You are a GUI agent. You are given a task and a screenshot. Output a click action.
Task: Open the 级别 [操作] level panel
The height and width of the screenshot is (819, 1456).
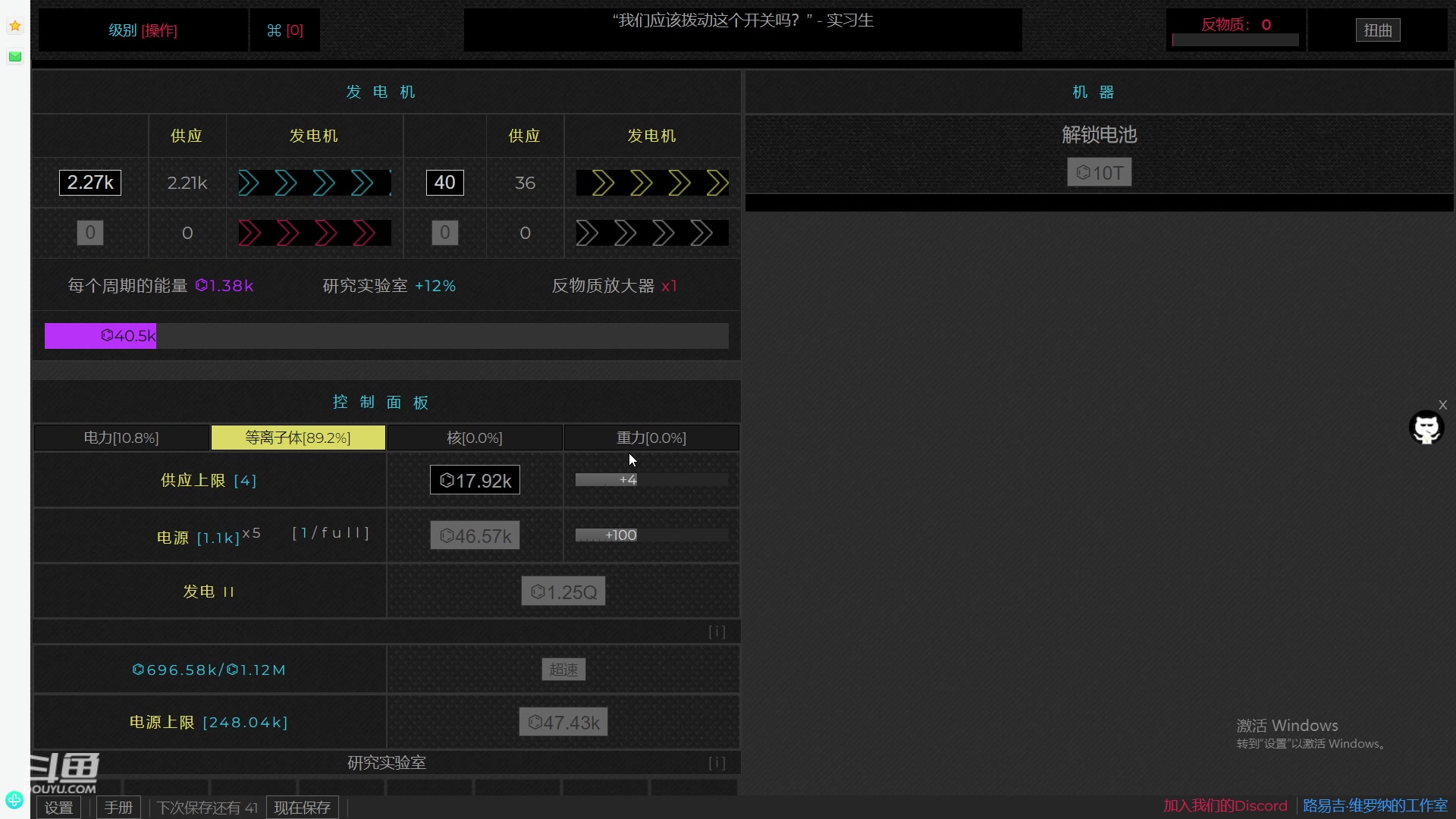point(143,30)
